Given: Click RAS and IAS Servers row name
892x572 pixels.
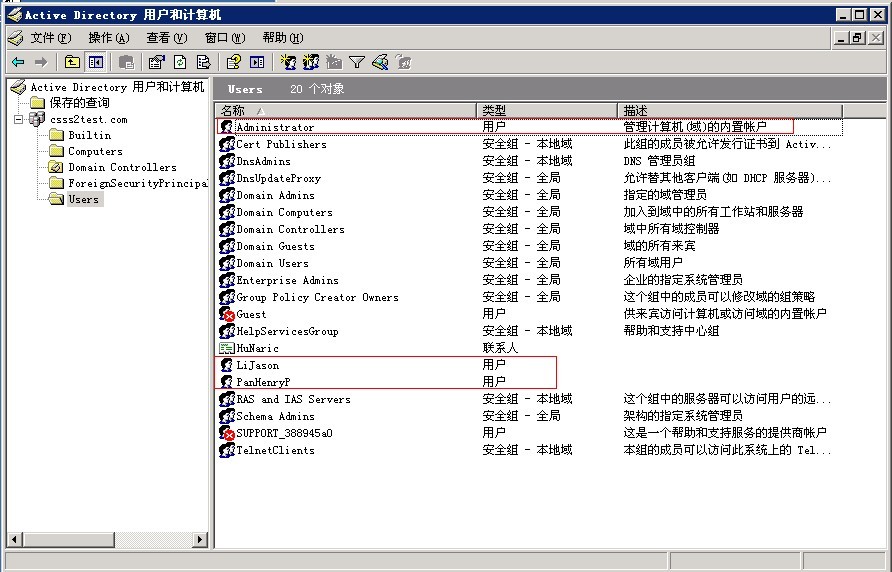Looking at the screenshot, I should click(294, 400).
